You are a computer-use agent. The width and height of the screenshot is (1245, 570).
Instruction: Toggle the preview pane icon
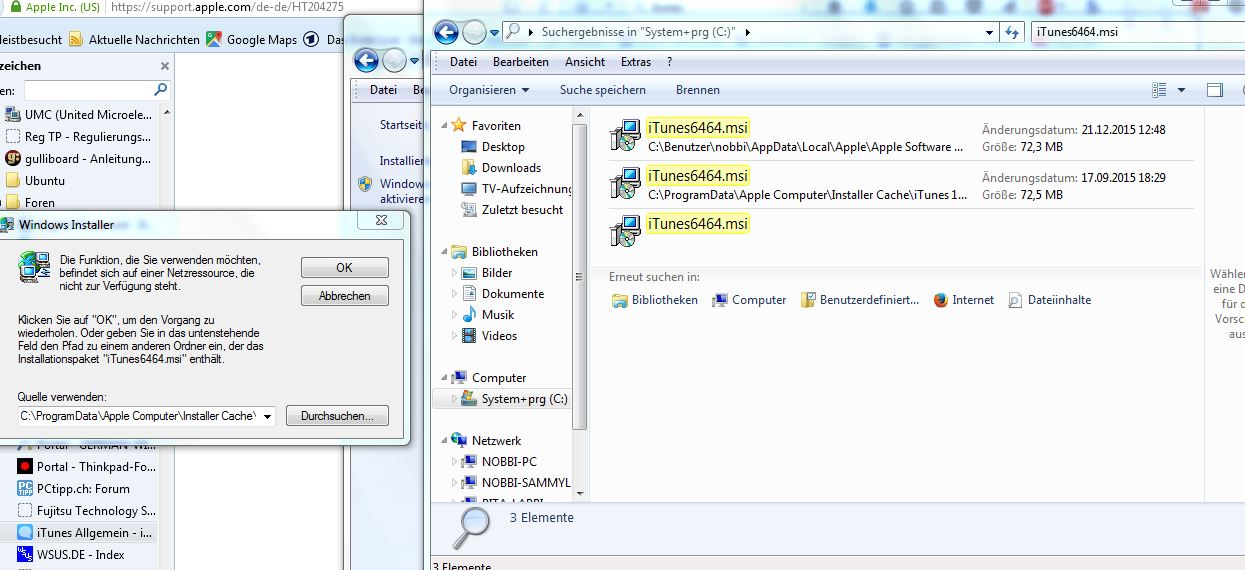1214,90
